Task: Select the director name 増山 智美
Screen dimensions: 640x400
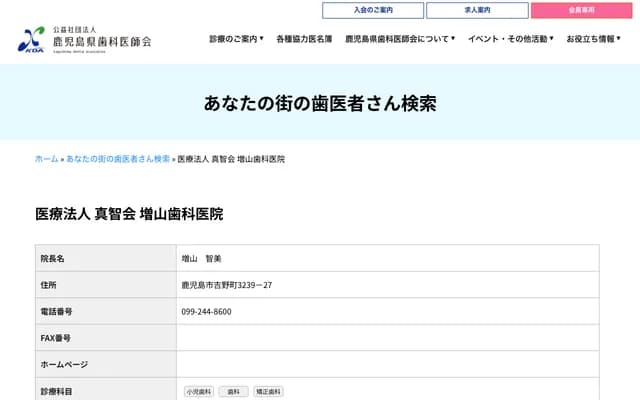Action: click(201, 258)
